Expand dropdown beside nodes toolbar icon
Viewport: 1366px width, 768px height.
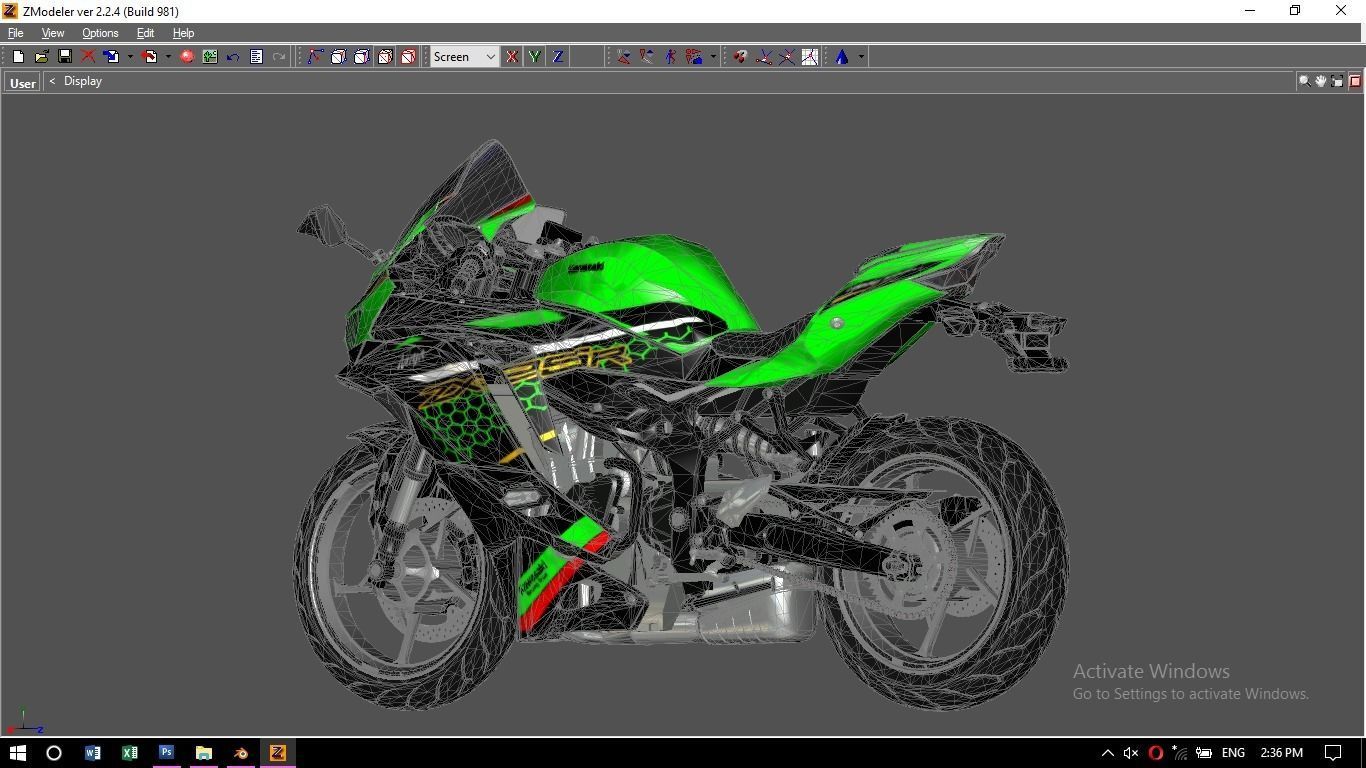coord(713,57)
